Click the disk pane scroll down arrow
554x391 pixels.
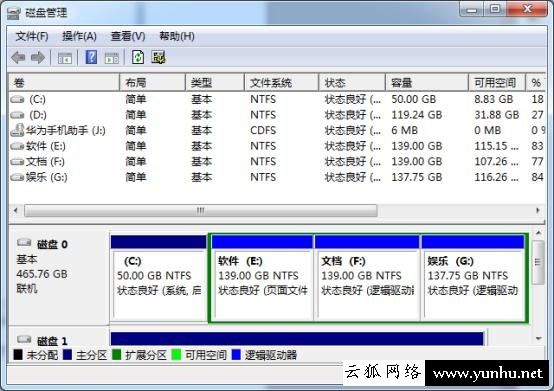(538, 338)
